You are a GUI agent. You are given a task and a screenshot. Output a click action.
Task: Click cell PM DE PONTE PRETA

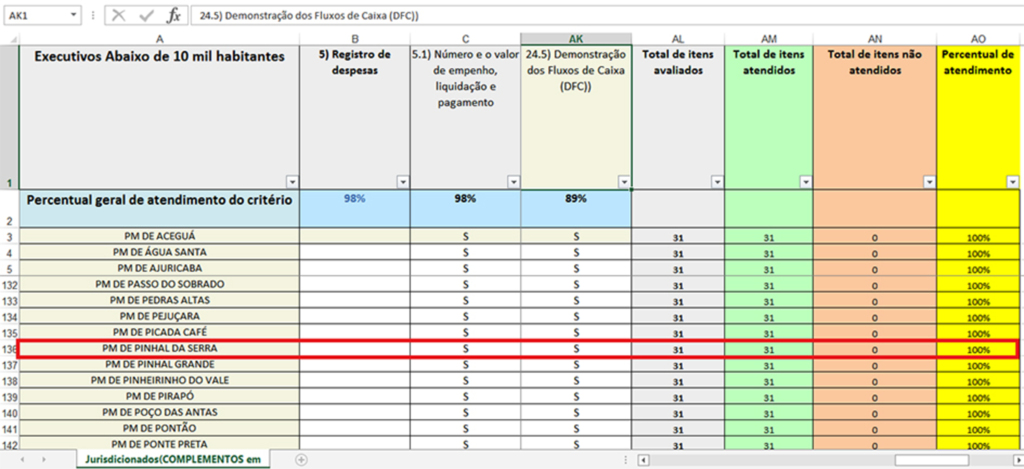point(159,444)
